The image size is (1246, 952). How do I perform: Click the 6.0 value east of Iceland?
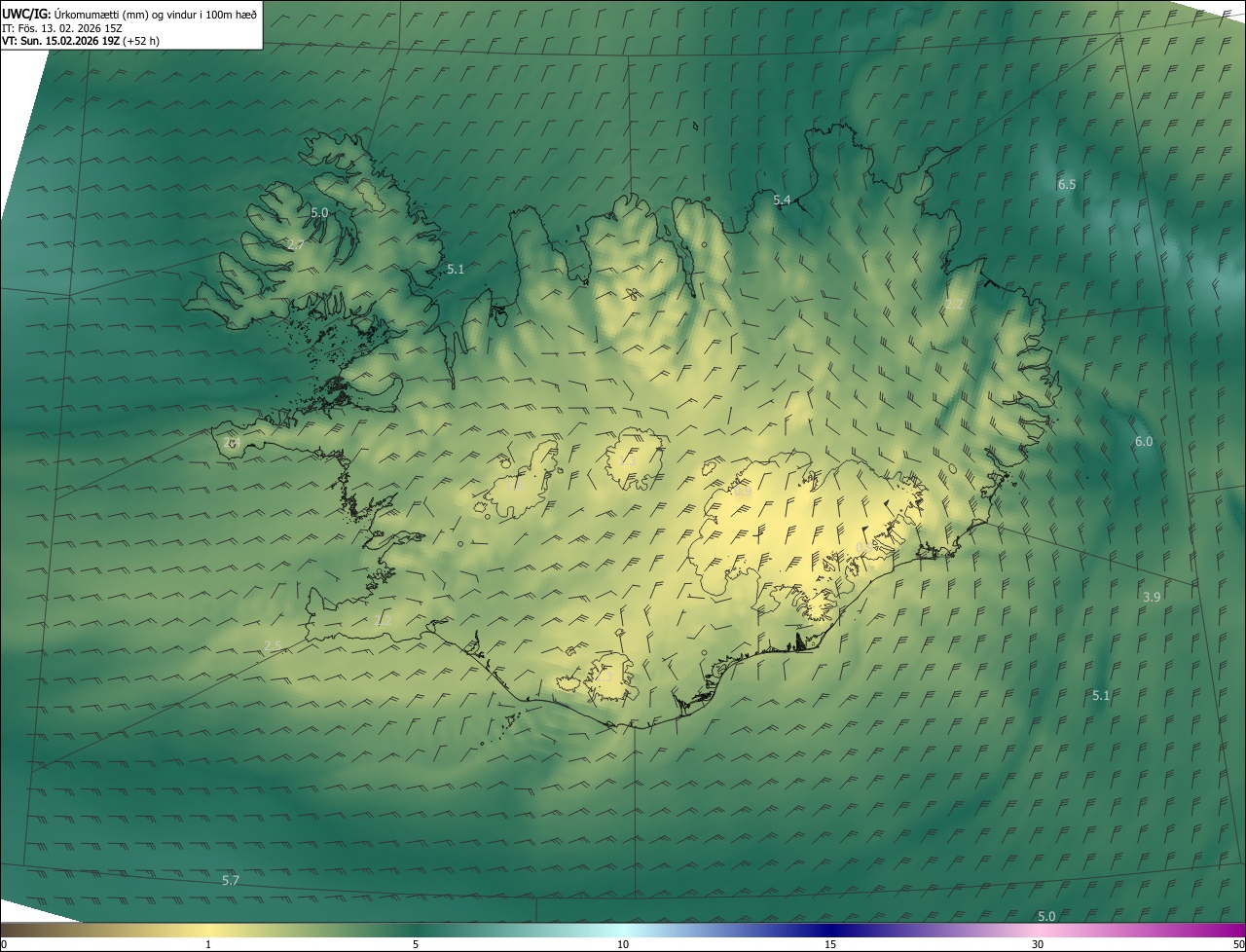pyautogui.click(x=1144, y=441)
